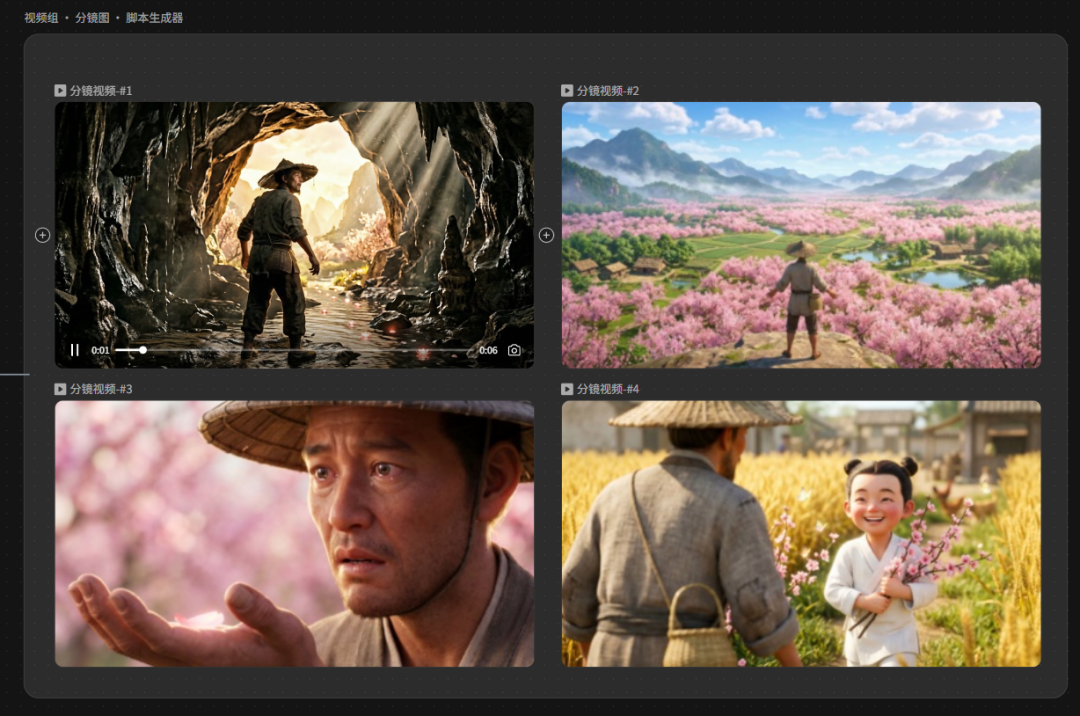Click the flower valley landscape video #2
This screenshot has width=1080, height=716.
[801, 235]
